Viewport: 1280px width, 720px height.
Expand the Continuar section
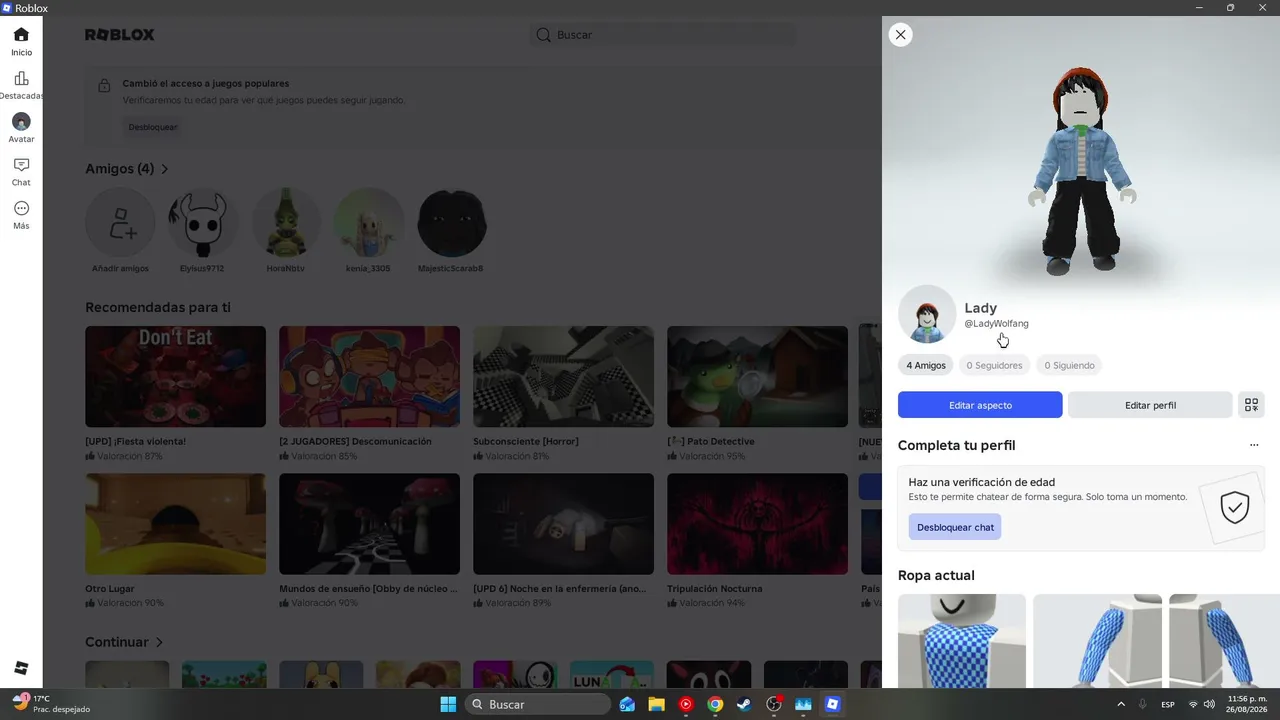point(124,642)
